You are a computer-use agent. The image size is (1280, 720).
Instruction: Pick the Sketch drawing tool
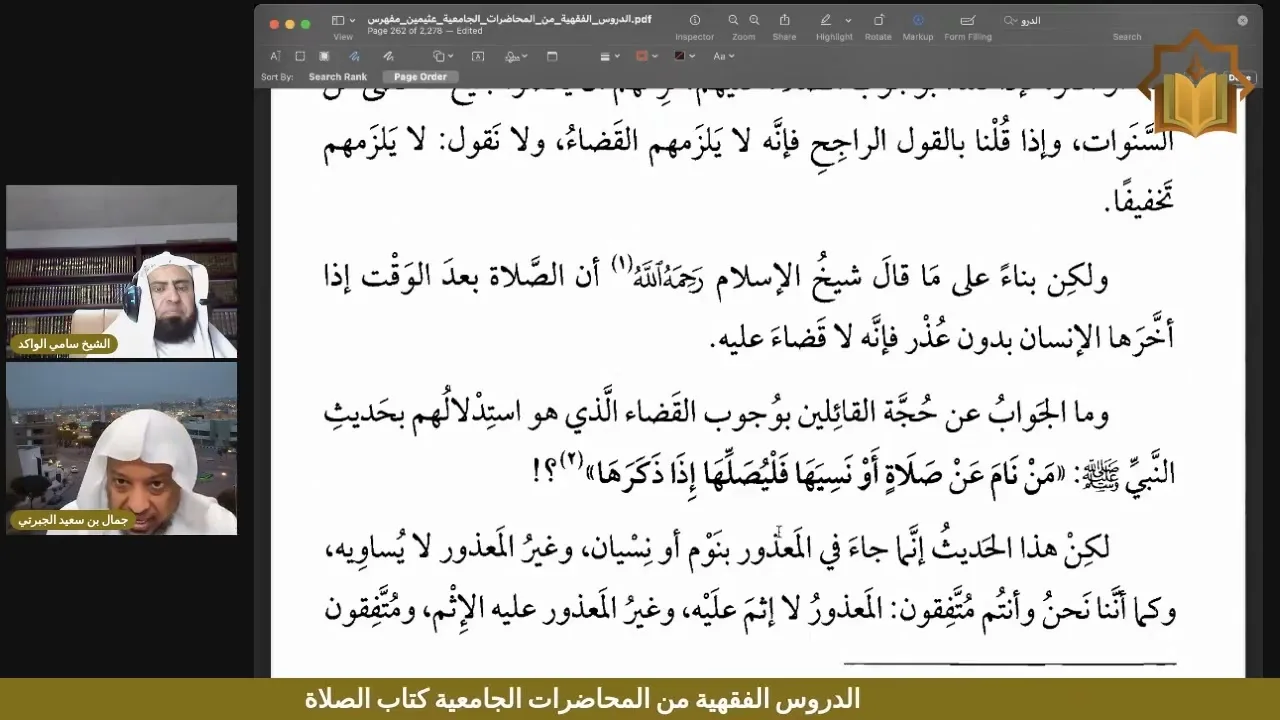pyautogui.click(x=355, y=57)
